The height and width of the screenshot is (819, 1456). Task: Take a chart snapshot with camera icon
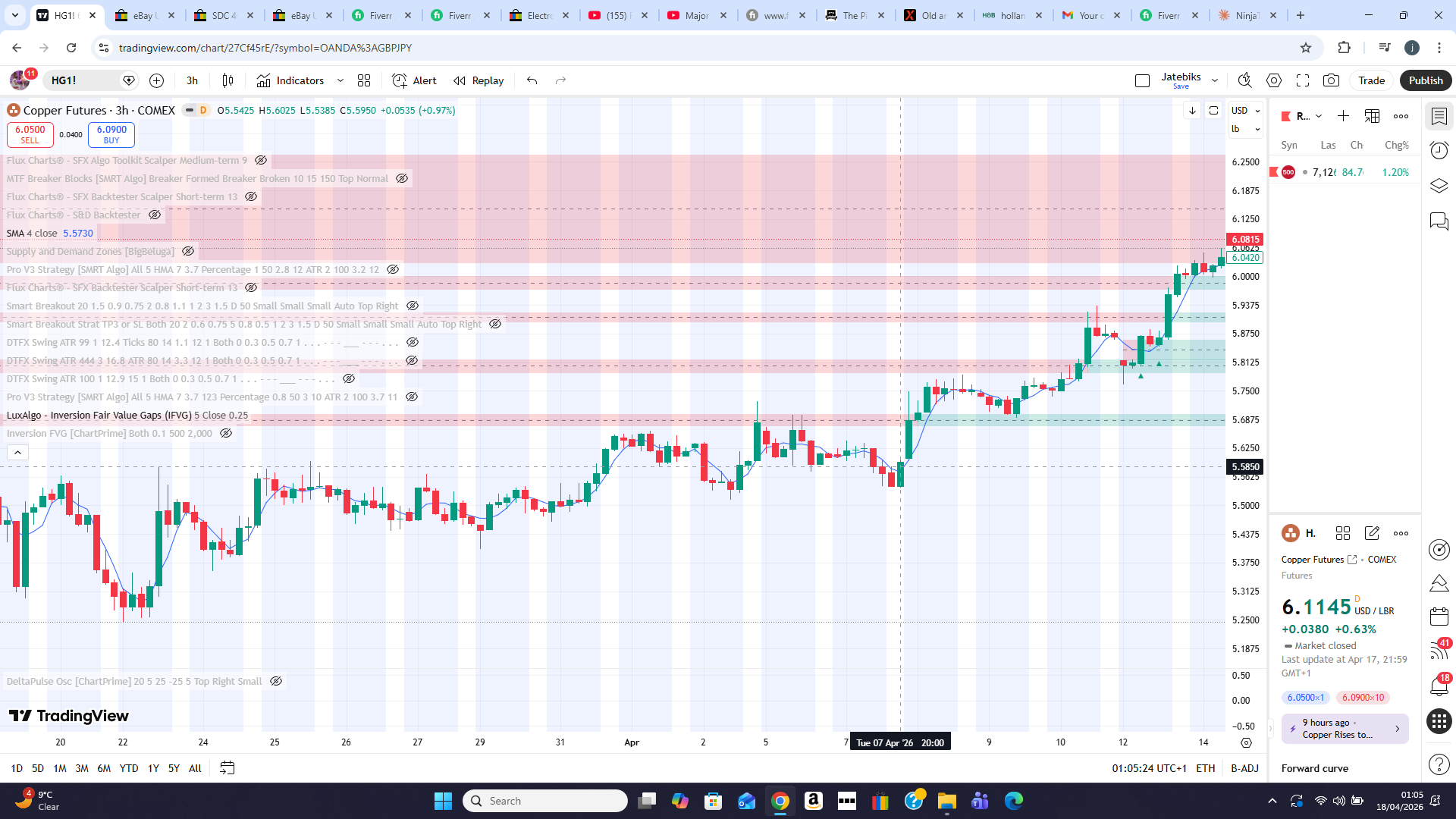tap(1331, 80)
